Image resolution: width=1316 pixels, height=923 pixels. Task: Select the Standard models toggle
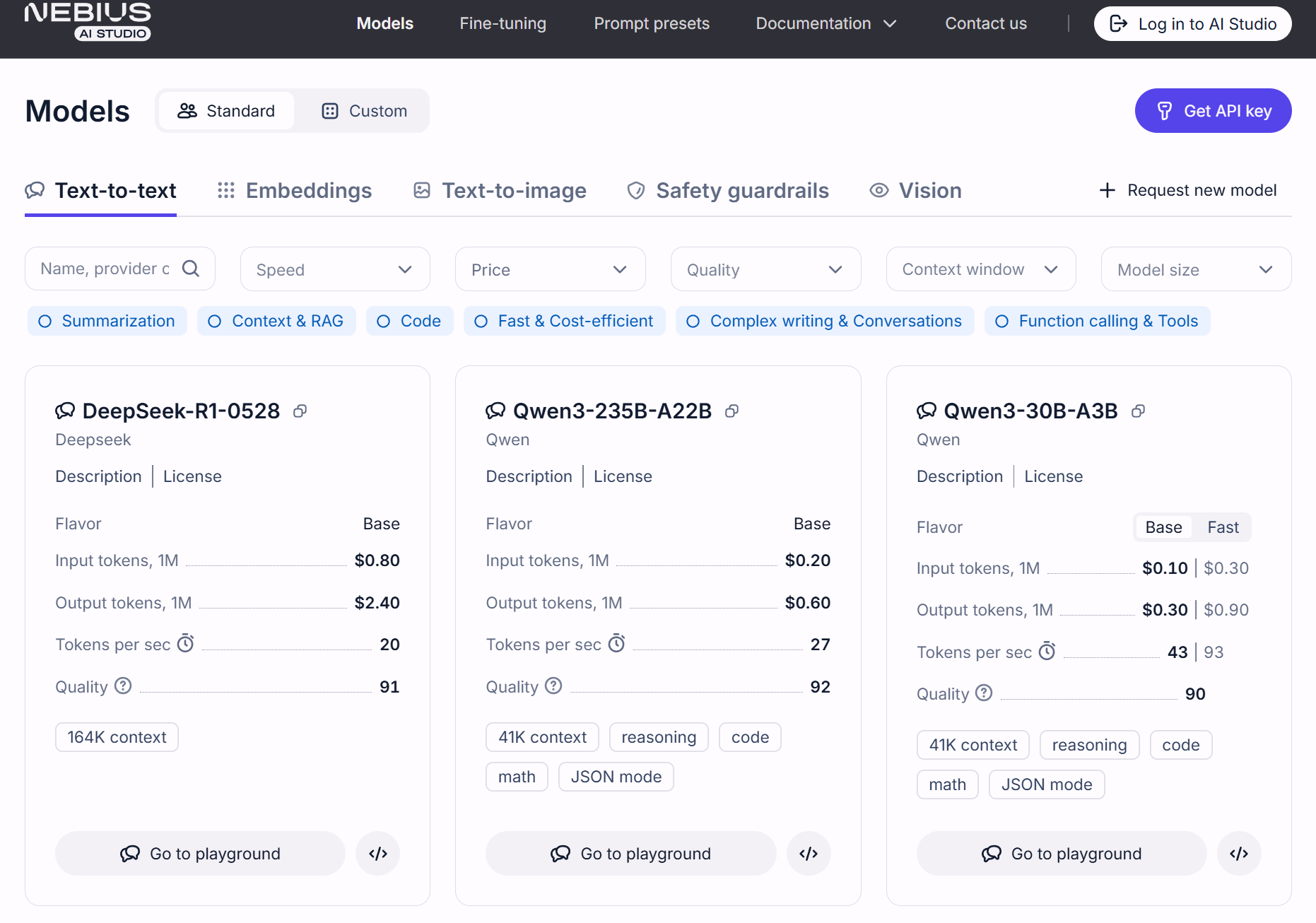click(x=226, y=111)
